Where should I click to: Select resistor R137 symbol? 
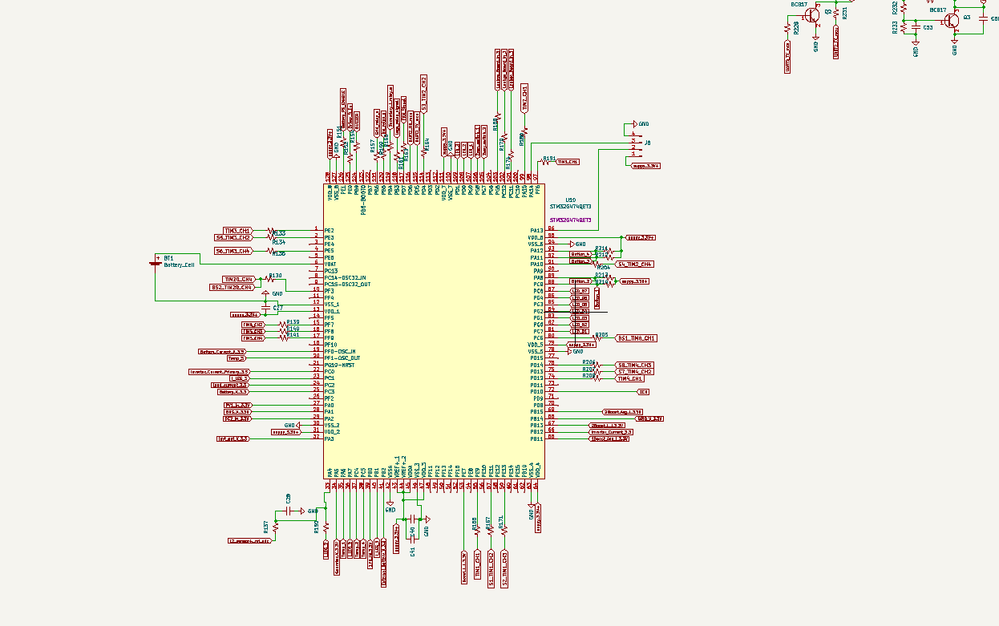click(x=275, y=528)
